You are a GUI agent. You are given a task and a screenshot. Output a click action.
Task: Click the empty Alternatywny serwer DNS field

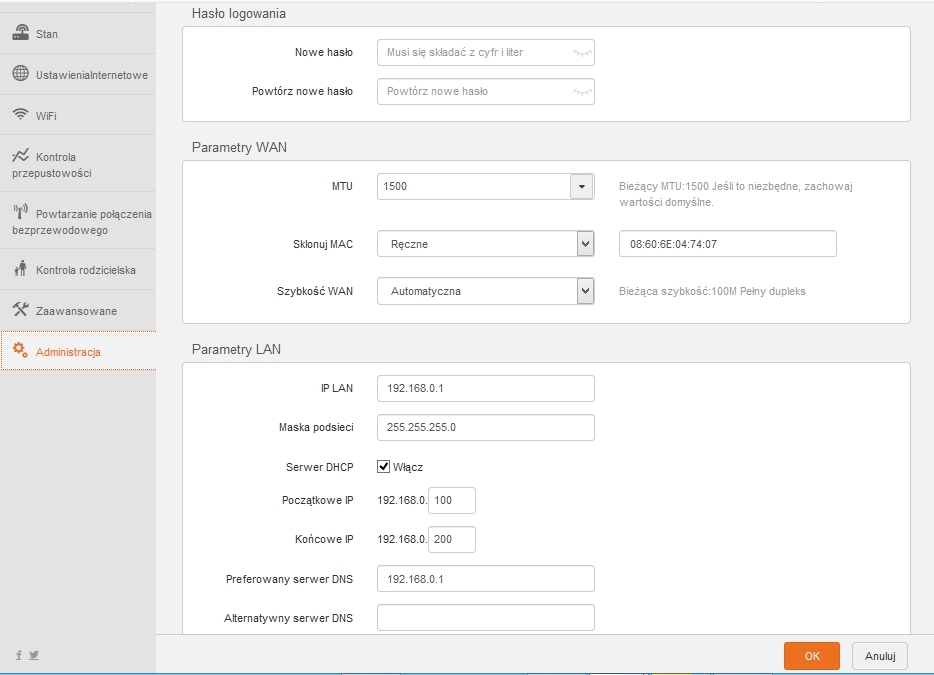[485, 618]
